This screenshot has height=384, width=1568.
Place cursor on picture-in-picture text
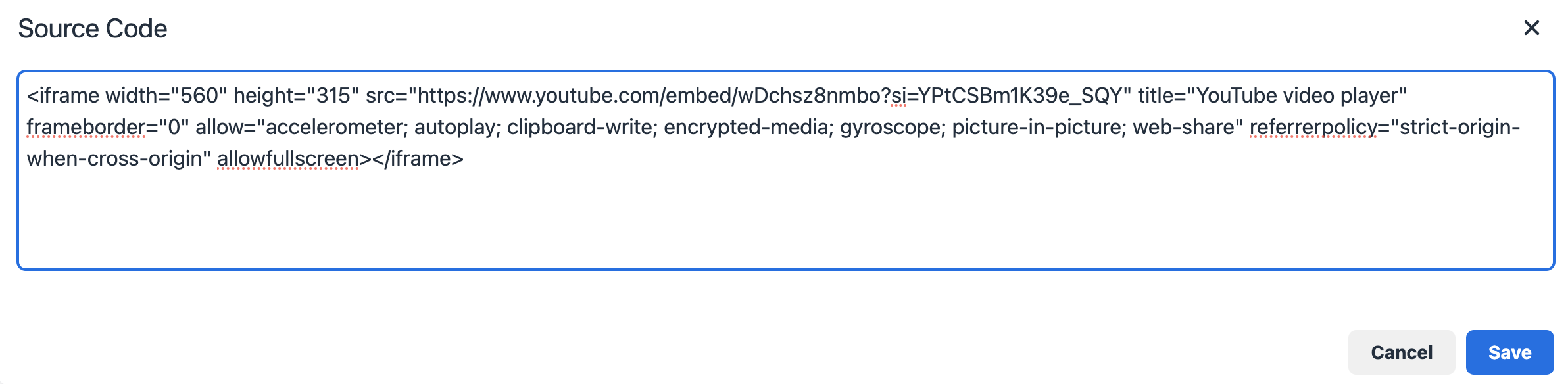pyautogui.click(x=1037, y=127)
